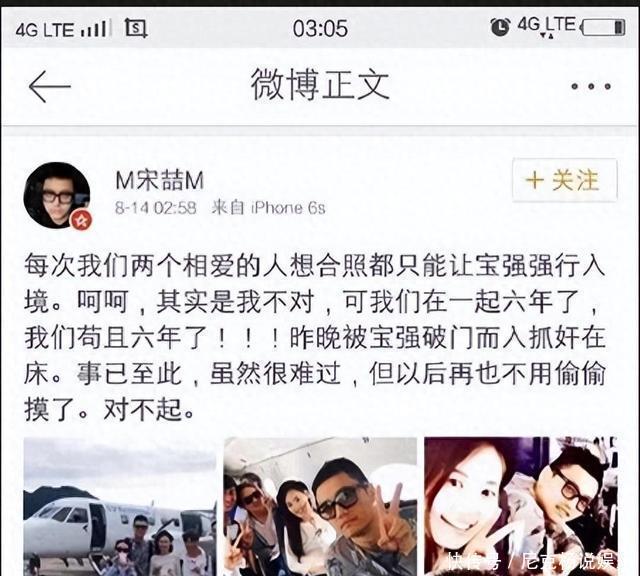
Task: Tap the 来自 iPhone 6s source link
Action: [x=269, y=208]
